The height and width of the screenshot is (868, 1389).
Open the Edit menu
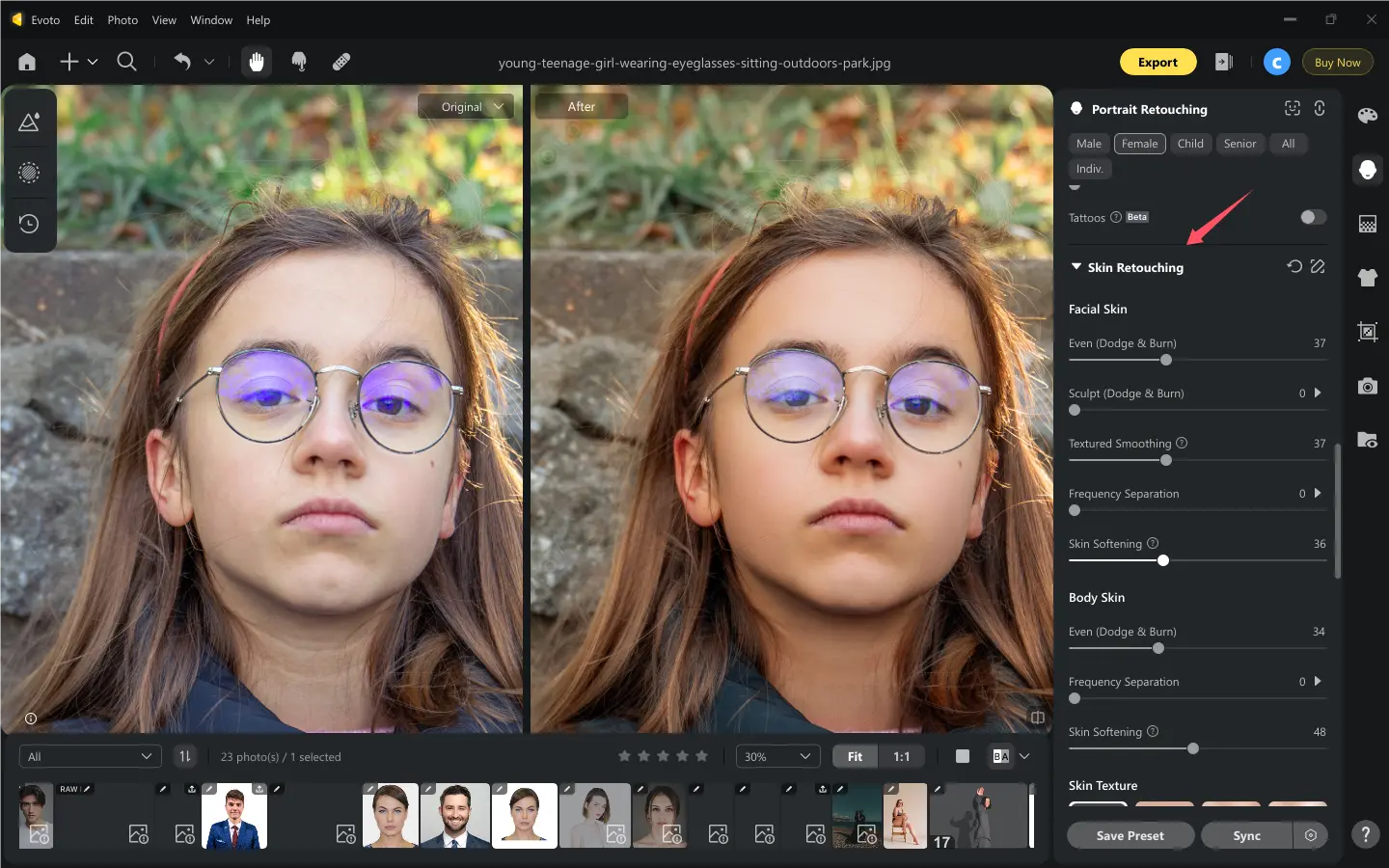click(84, 19)
